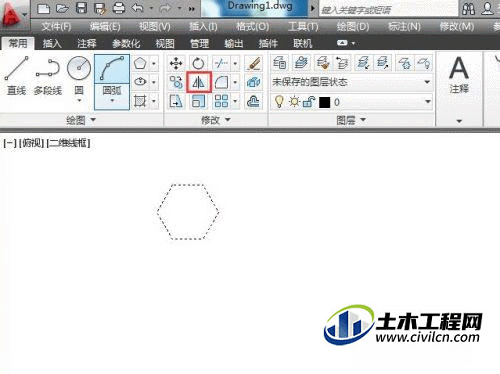Viewport: 500px width, 374px height.
Task: Open the Tools (工具) menu
Action: pos(303,26)
